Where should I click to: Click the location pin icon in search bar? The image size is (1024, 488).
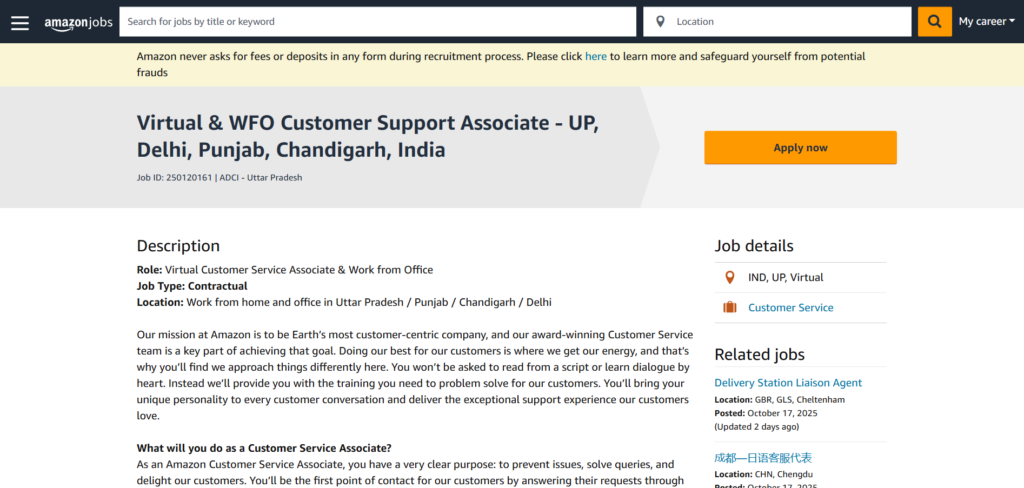tap(660, 21)
